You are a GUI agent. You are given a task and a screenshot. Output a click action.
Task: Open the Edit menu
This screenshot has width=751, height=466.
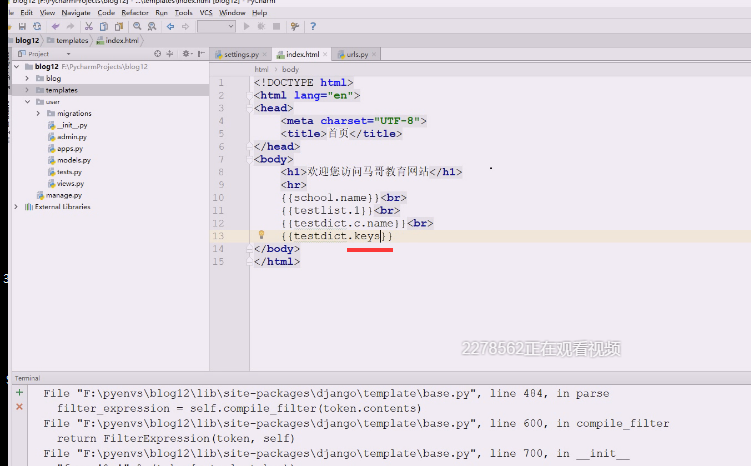pyautogui.click(x=26, y=12)
